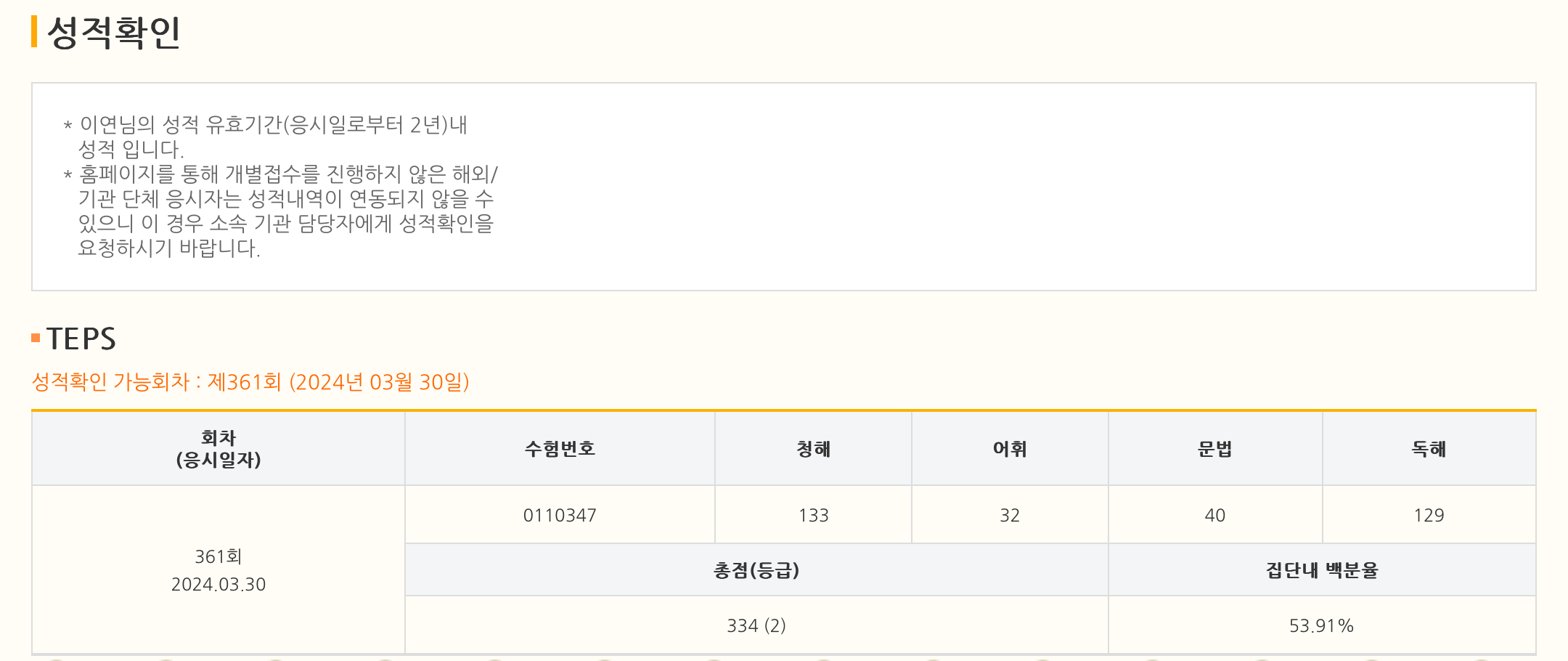Click the TEPS section title
Screen dimensions: 1568x661
(x=81, y=339)
